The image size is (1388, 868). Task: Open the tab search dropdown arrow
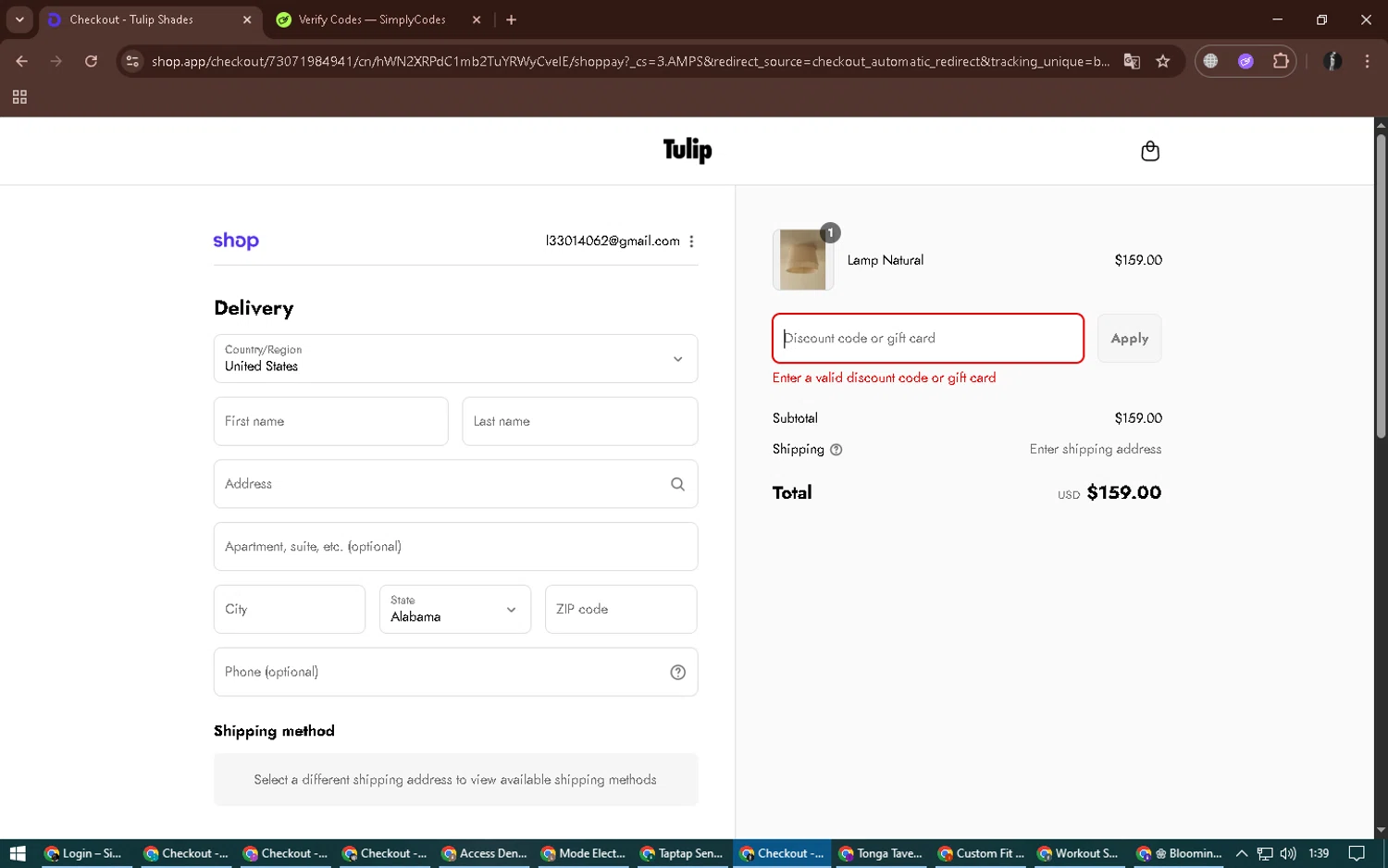[19, 19]
